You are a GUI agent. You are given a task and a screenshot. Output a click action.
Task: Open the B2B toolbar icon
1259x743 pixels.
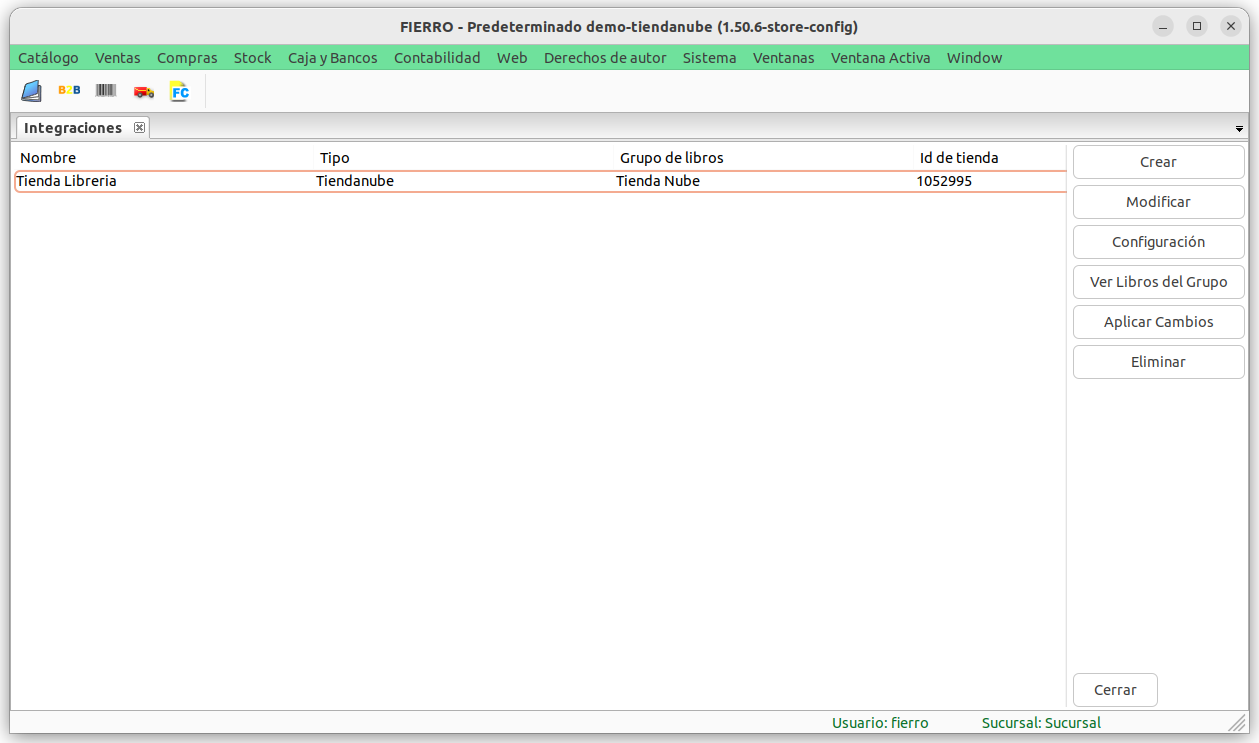tap(69, 91)
